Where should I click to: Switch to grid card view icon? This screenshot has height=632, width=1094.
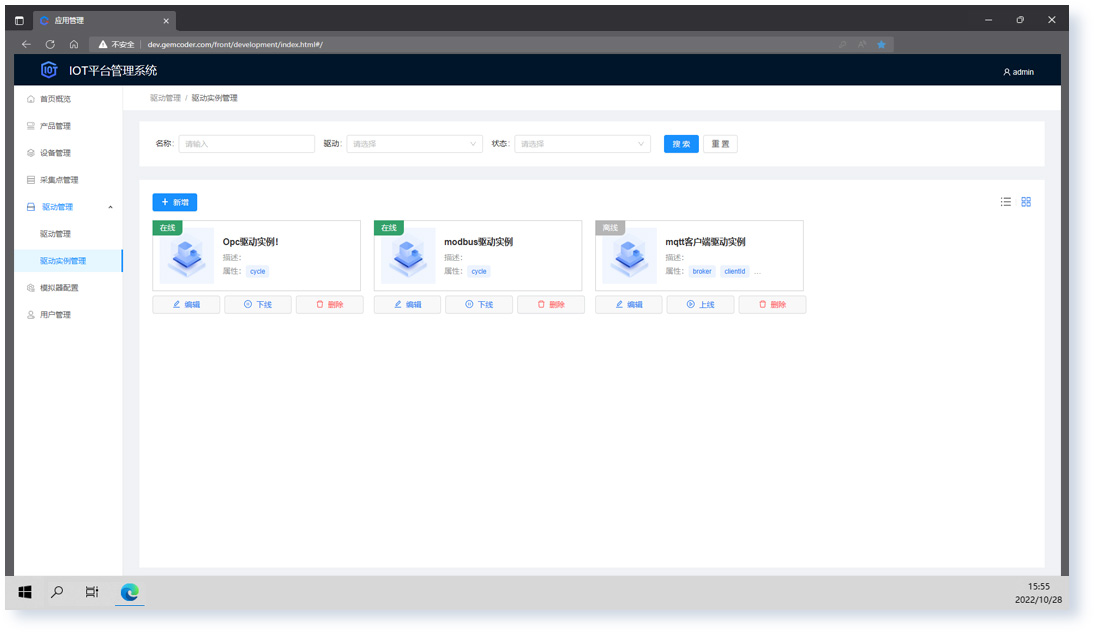(1026, 202)
